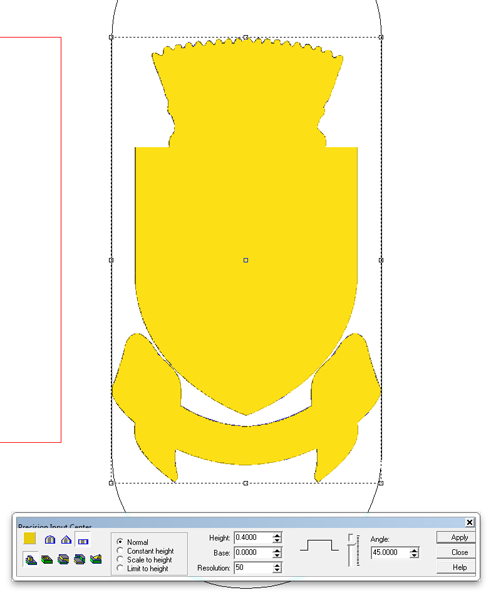Screen dimensions: 491x600
Task: Click the top-left corner selection handle
Action: click(x=111, y=37)
